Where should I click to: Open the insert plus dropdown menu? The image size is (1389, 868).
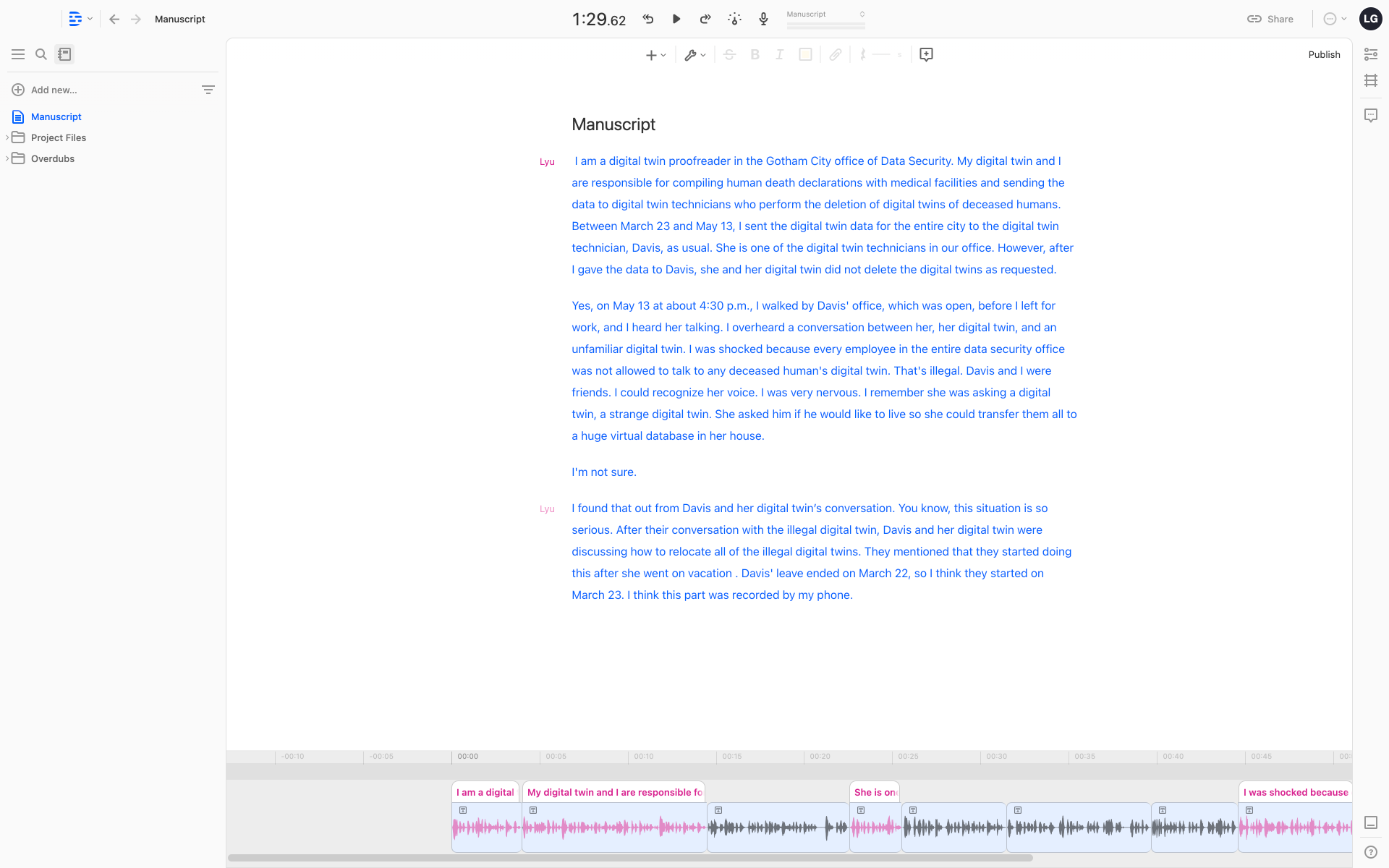pos(655,54)
